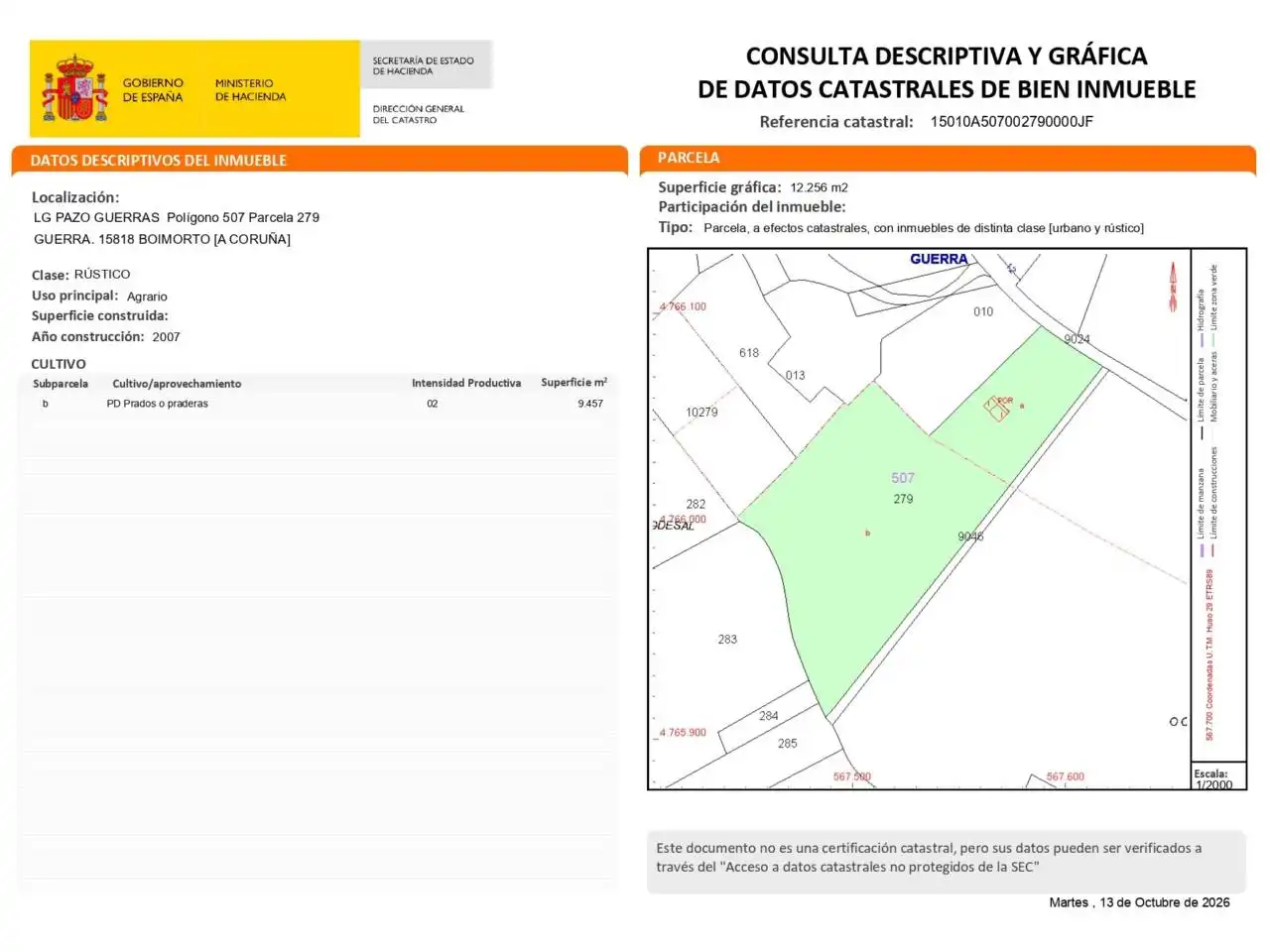Select the construction year "2007"
Viewport: 1270px width, 952px height.
(166, 337)
